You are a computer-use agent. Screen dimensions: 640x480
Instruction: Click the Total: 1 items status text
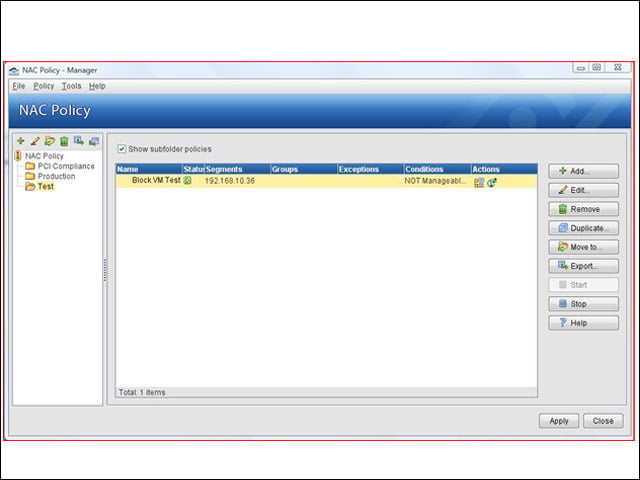tap(142, 392)
